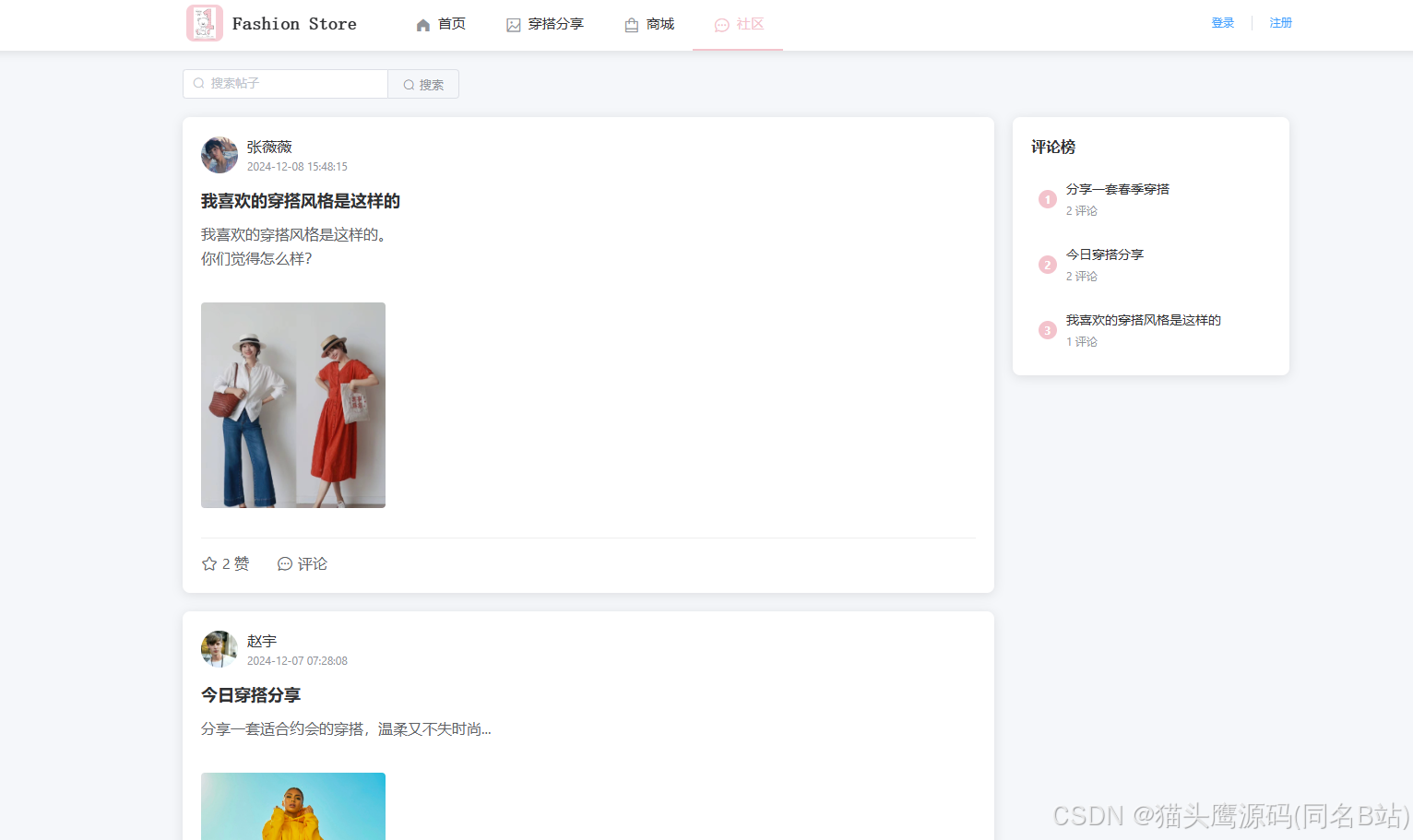Click the comment bubble icon beside 评论

(285, 563)
